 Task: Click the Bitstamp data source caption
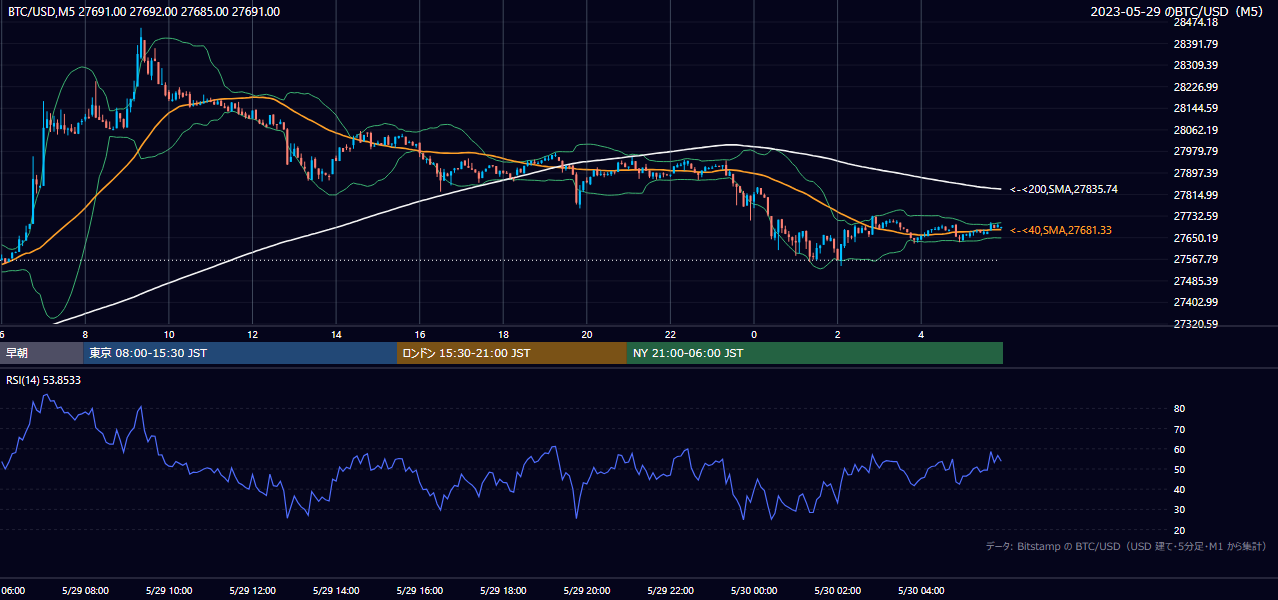click(x=1126, y=546)
